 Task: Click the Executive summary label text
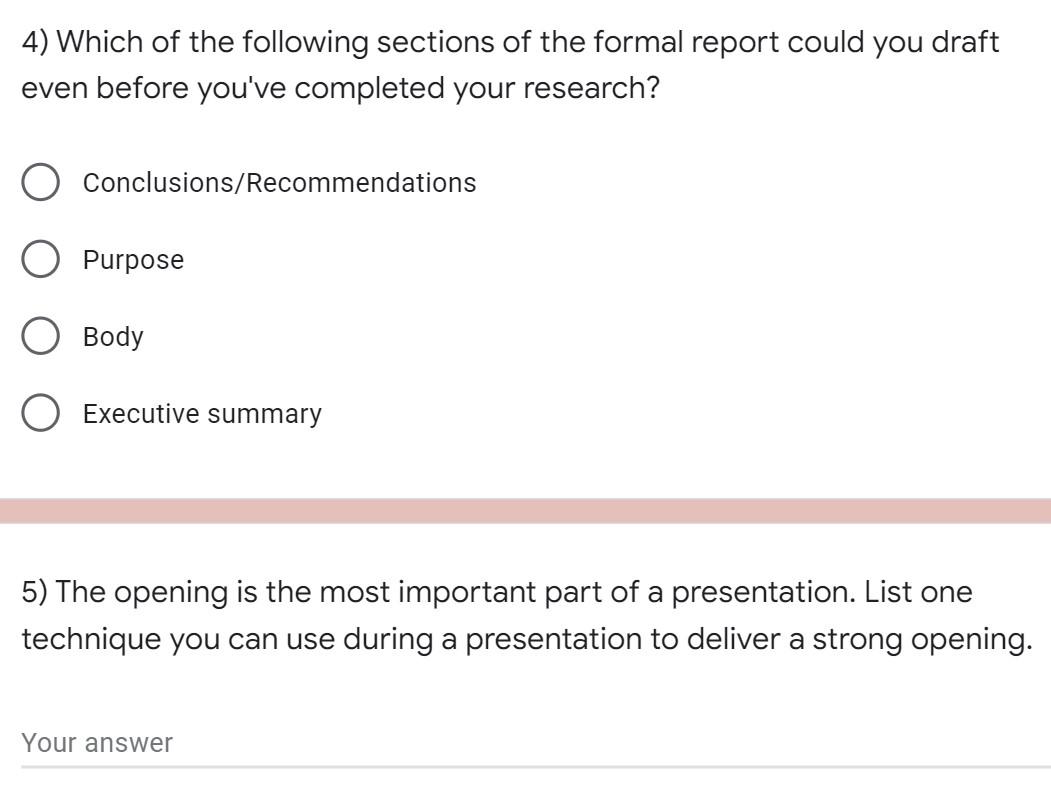[202, 413]
